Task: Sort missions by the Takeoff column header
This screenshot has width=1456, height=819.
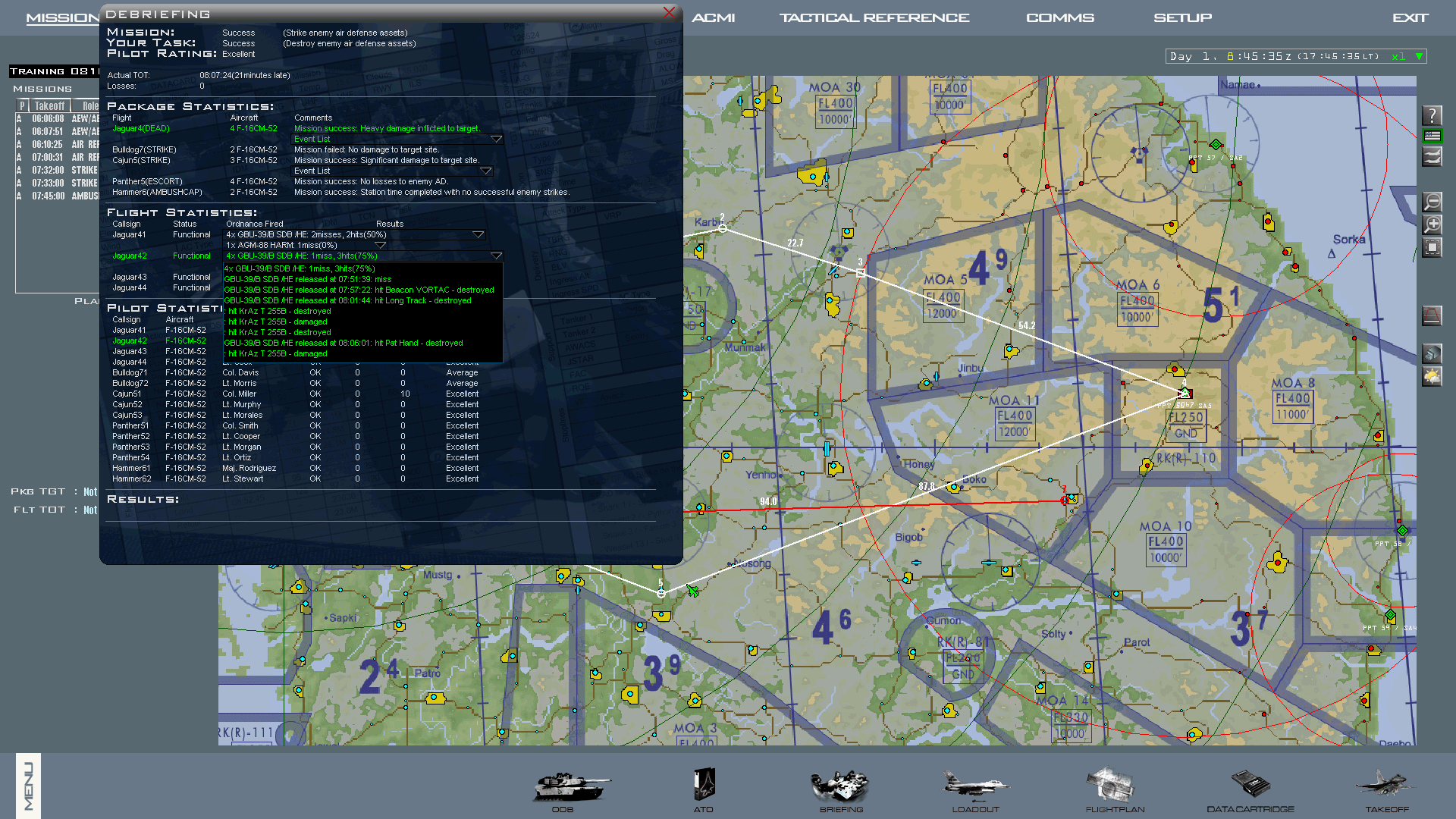Action: click(x=49, y=106)
